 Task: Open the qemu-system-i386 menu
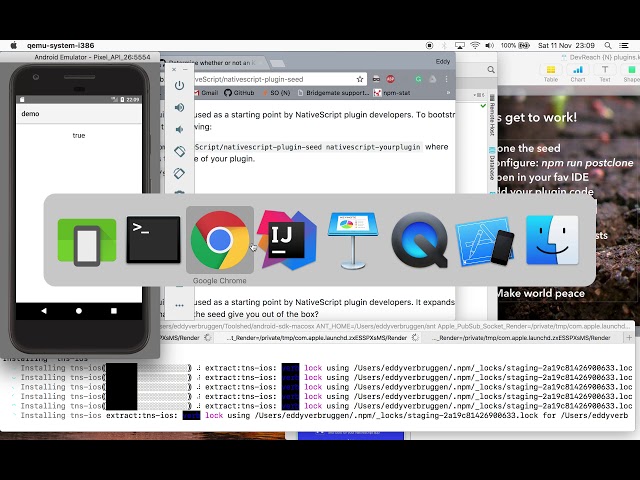(60, 45)
